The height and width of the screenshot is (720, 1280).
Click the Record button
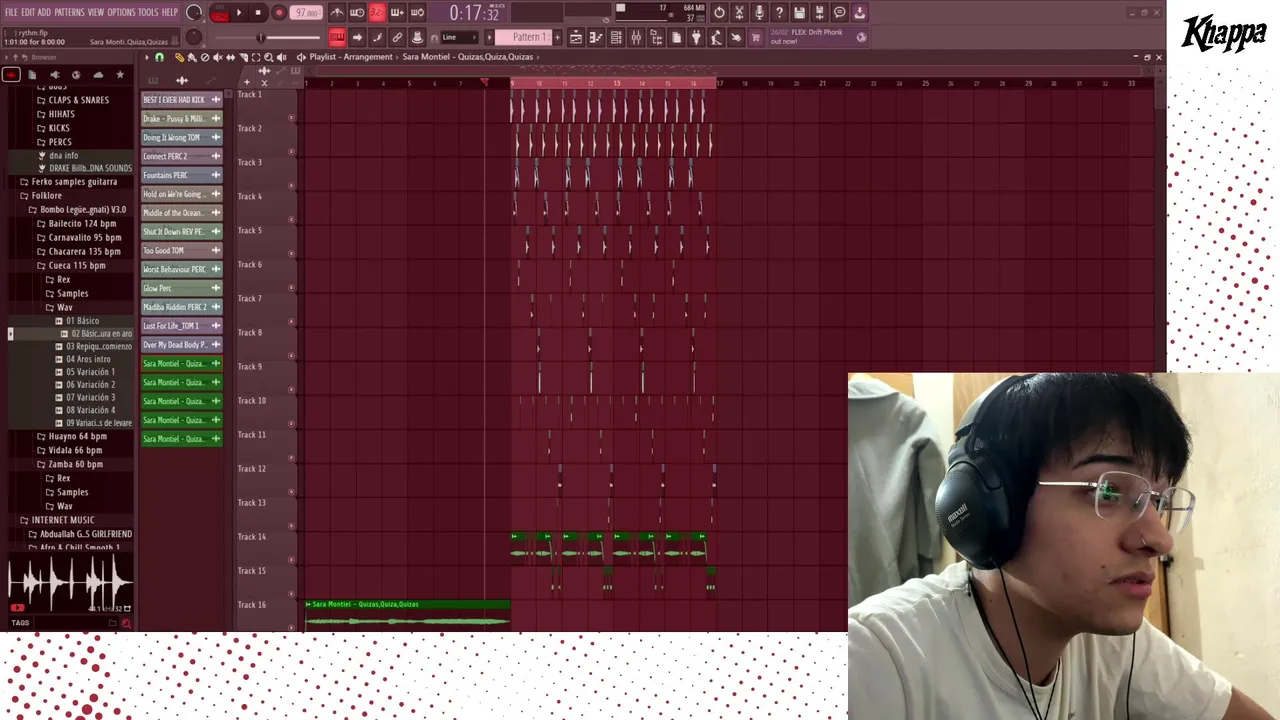pyautogui.click(x=279, y=13)
